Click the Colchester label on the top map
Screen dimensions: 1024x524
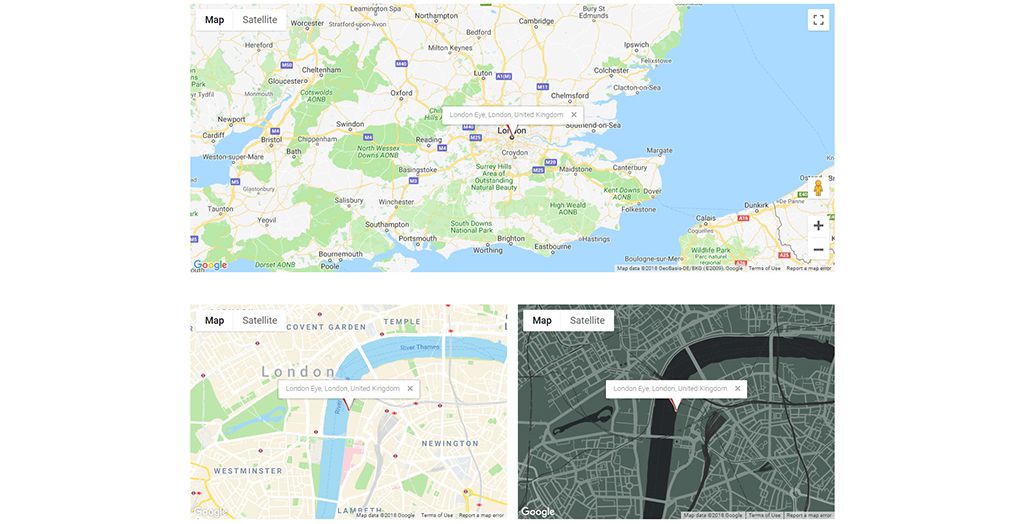pyautogui.click(x=611, y=70)
